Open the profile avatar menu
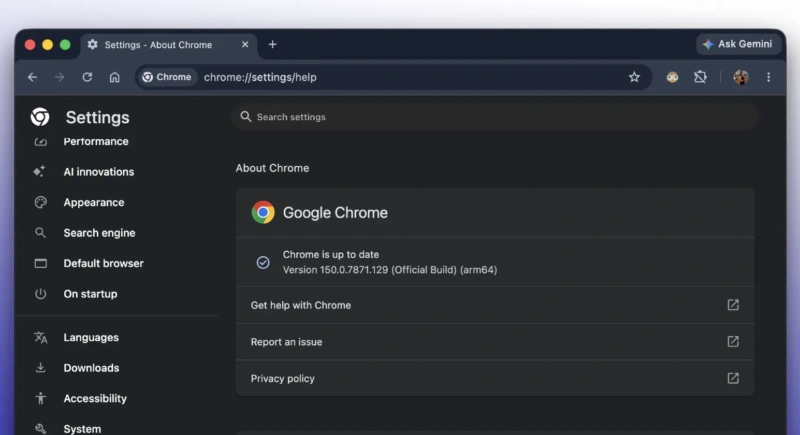 [741, 77]
